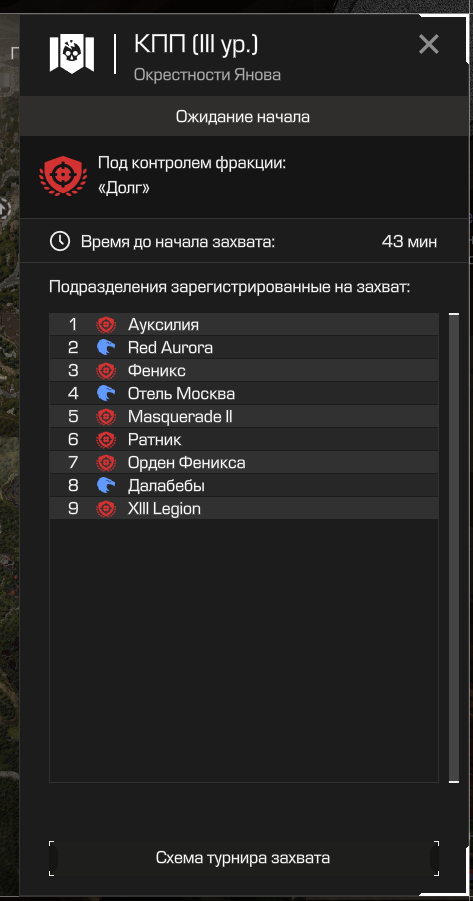Close the КПП info panel
The height and width of the screenshot is (901, 473).
coord(429,44)
